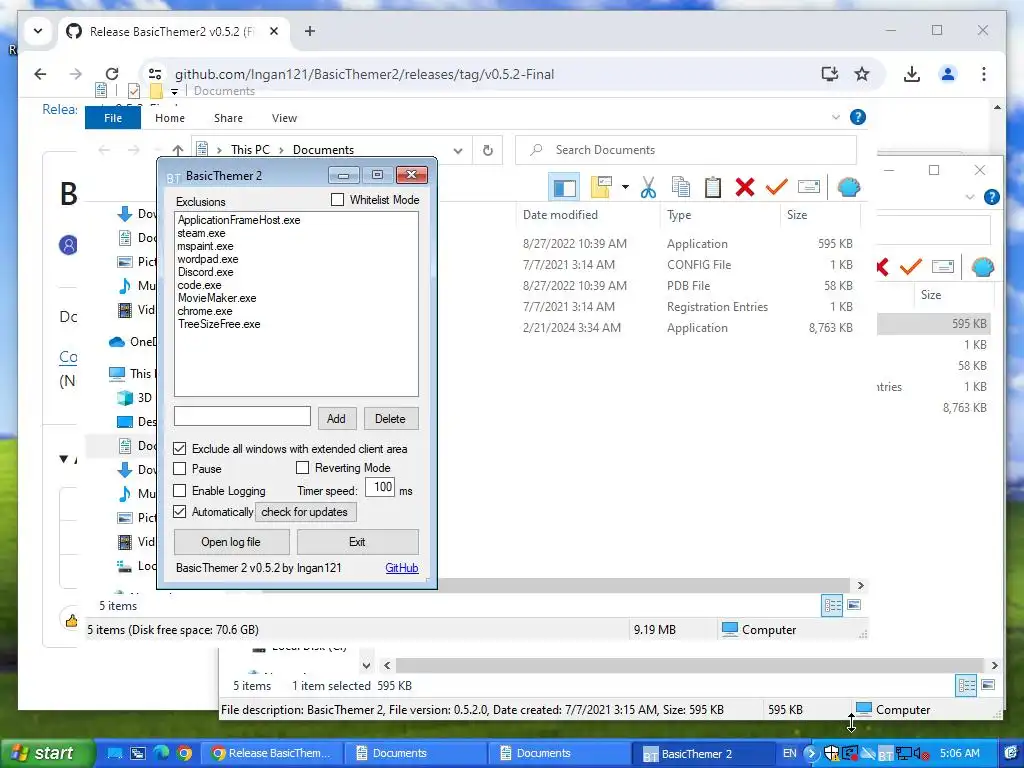Toggle the navigation pane icon in front Documents toolbar
This screenshot has height=768, width=1024.
point(564,187)
